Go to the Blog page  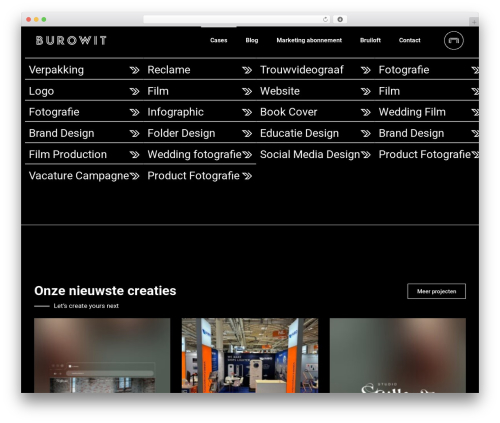click(252, 40)
